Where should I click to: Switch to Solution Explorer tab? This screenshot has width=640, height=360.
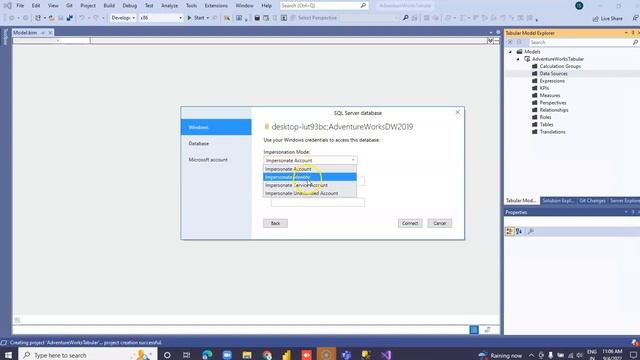(558, 201)
